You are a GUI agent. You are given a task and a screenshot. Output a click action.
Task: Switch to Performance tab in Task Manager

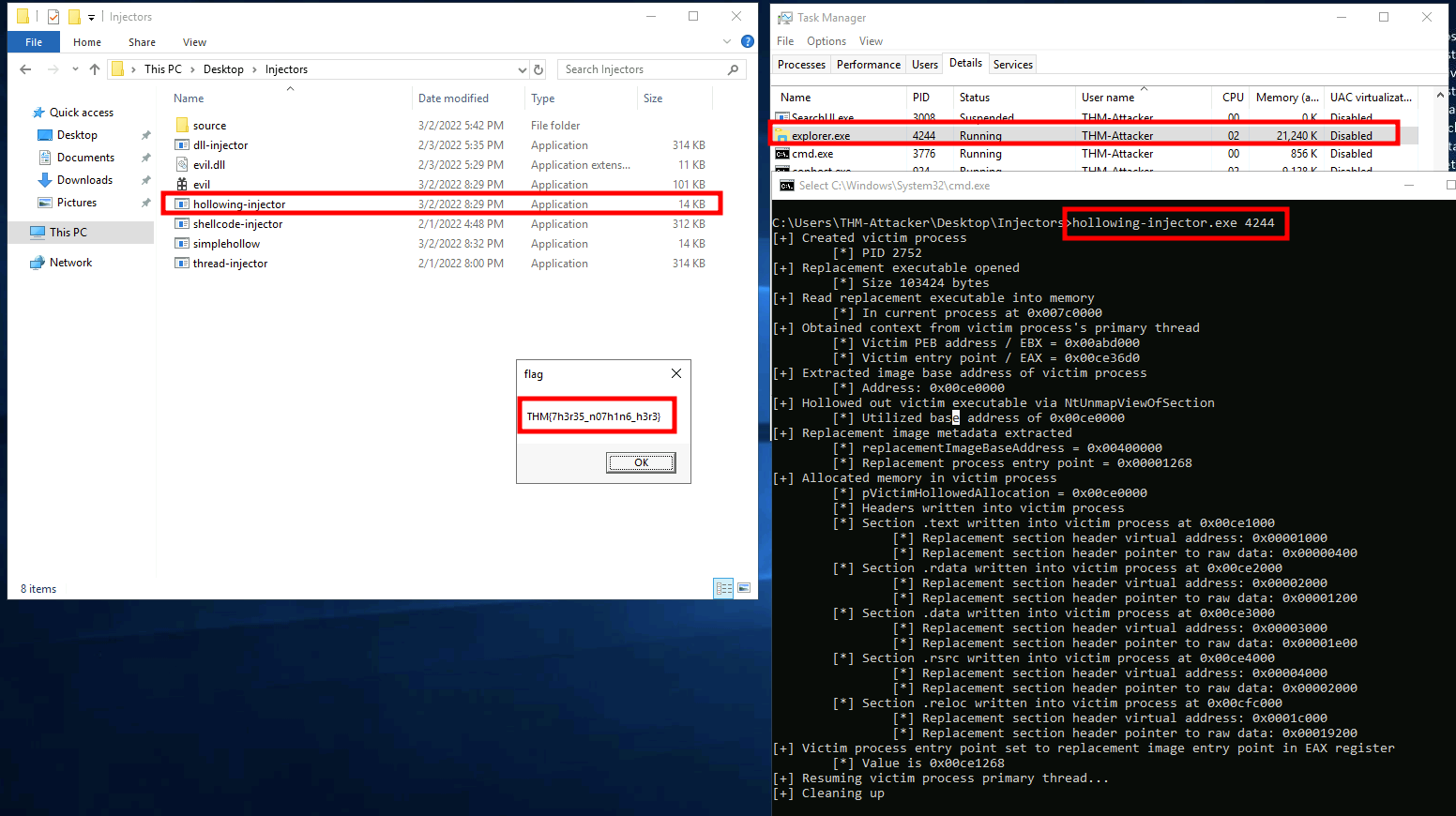[x=869, y=65]
